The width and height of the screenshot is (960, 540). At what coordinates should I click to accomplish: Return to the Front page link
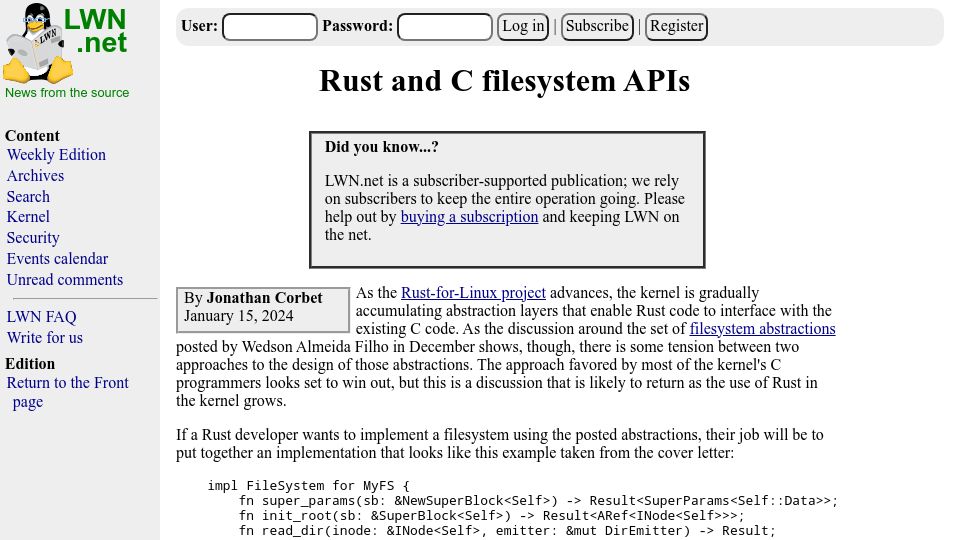coord(67,392)
